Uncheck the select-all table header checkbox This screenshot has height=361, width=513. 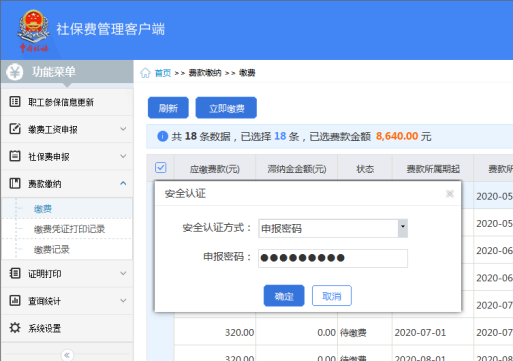pos(161,167)
